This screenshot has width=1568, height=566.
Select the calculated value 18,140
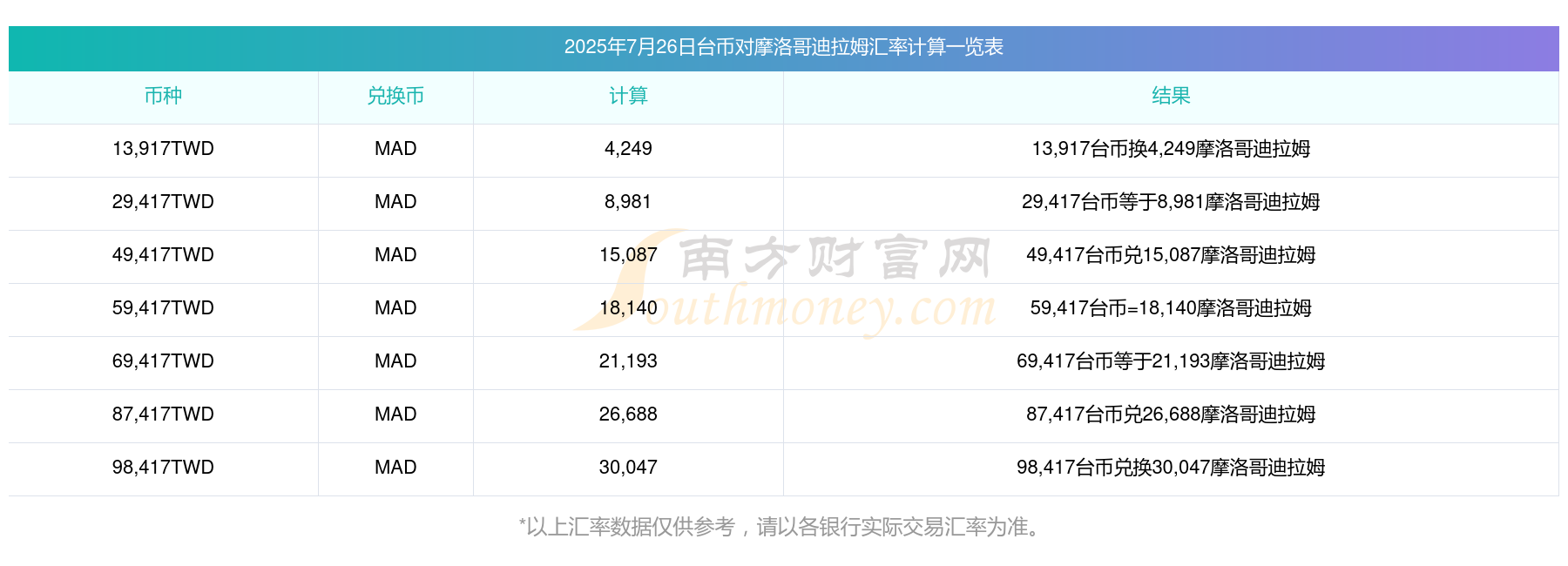tap(628, 308)
